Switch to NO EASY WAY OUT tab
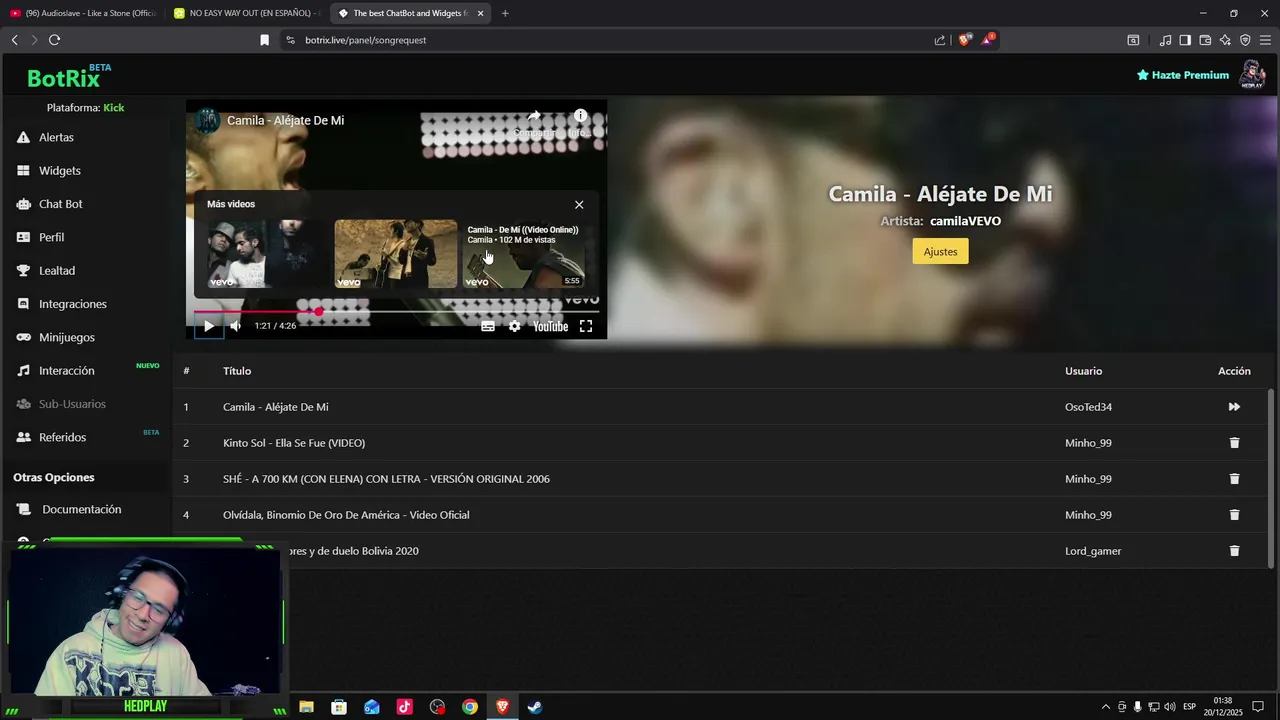 tap(246, 13)
